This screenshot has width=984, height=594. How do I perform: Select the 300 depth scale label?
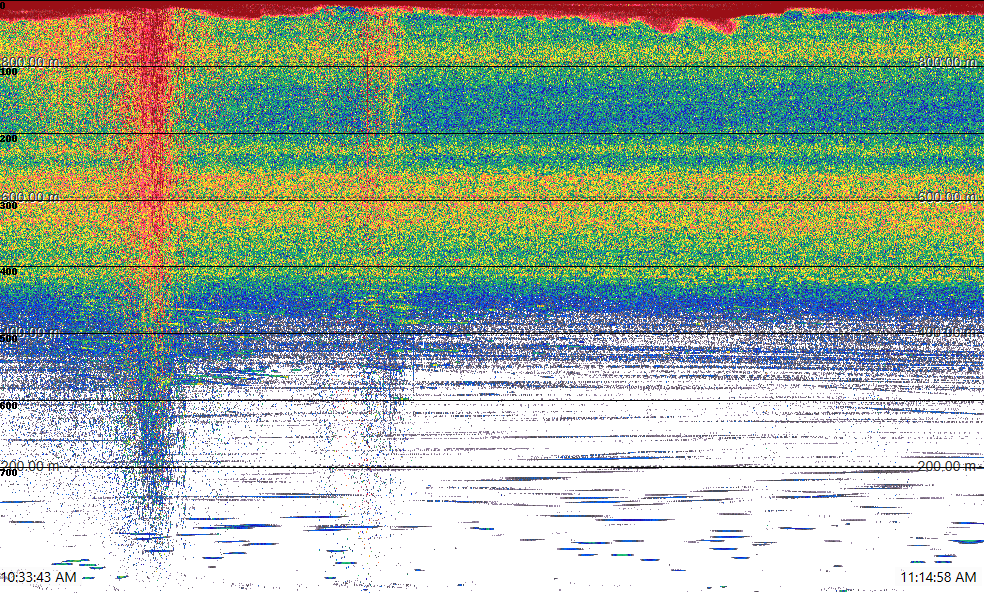(9, 206)
